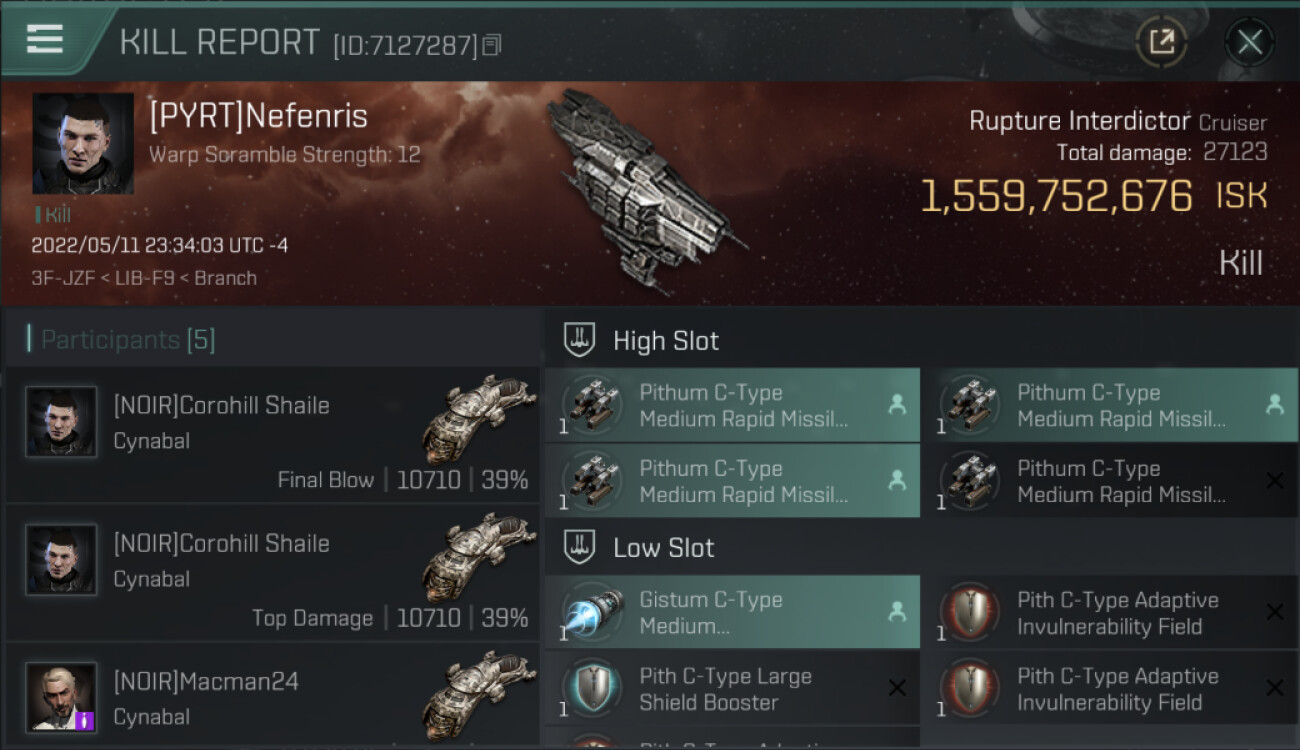Viewport: 1300px width, 750px height.
Task: Click the Branch region link
Action: click(225, 278)
